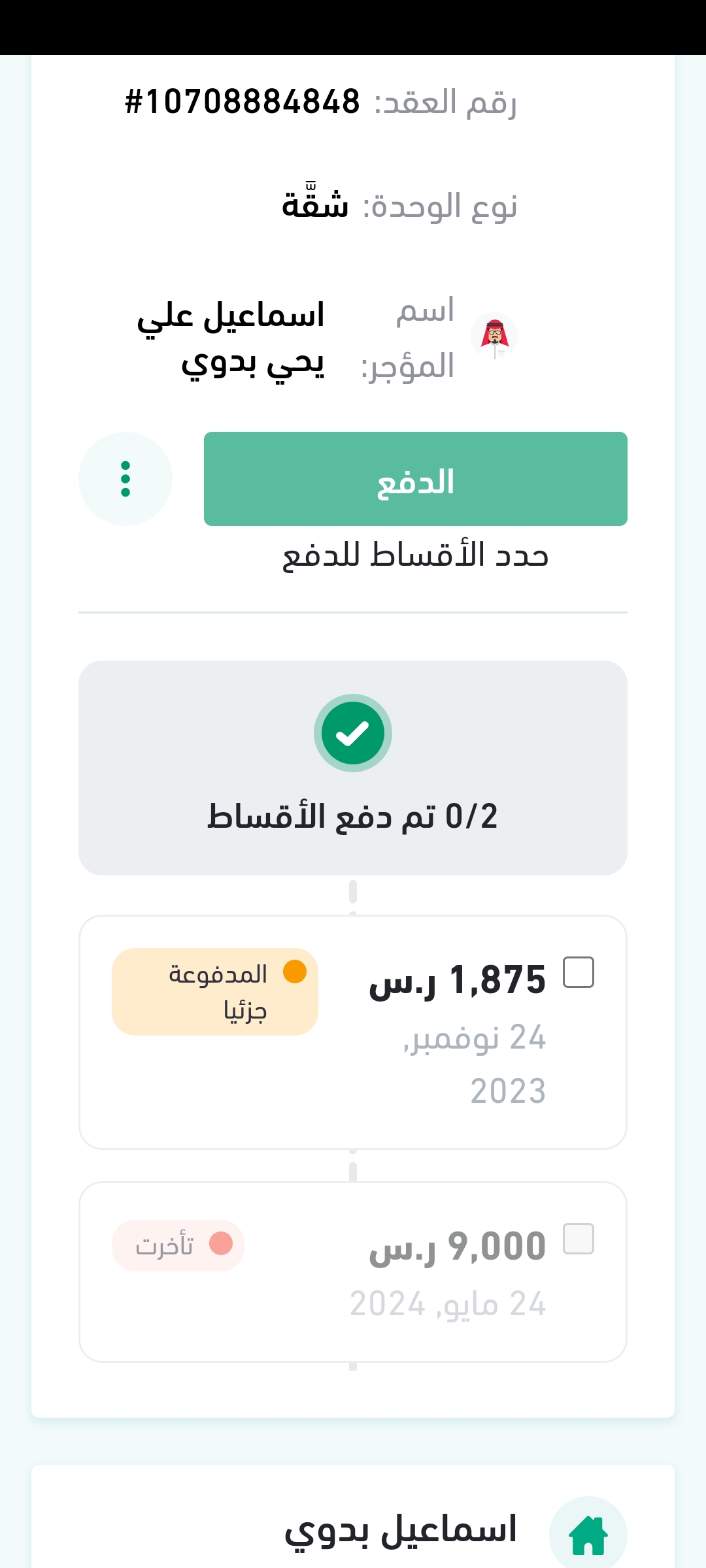This screenshot has width=706, height=1568.
Task: Click the landlord avatar icon
Action: coord(494,336)
